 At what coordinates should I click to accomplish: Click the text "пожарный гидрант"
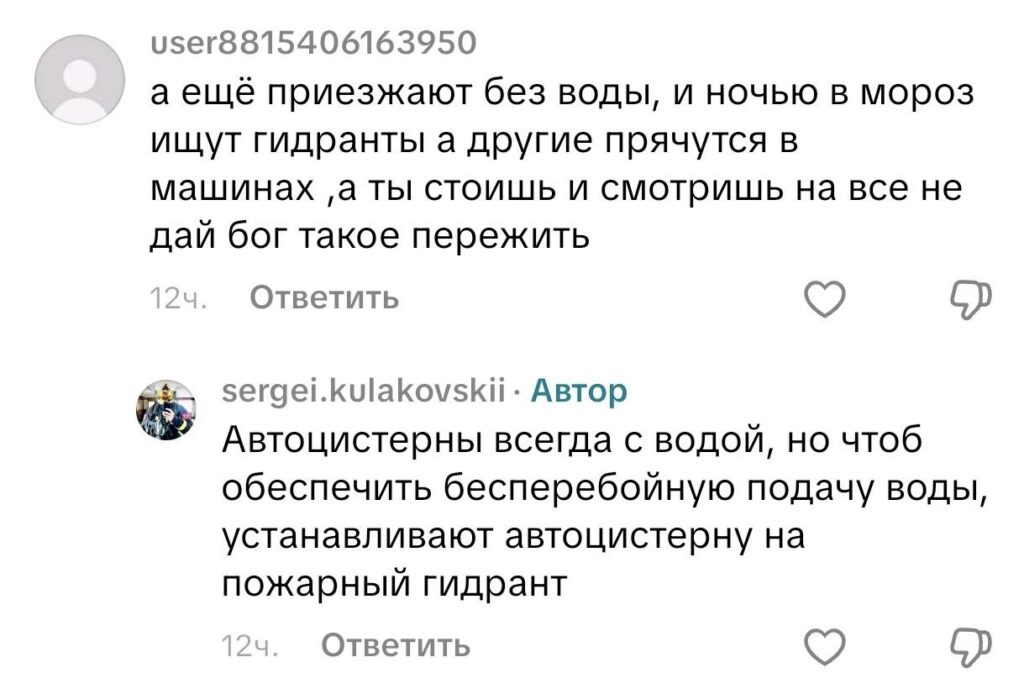pyautogui.click(x=394, y=583)
